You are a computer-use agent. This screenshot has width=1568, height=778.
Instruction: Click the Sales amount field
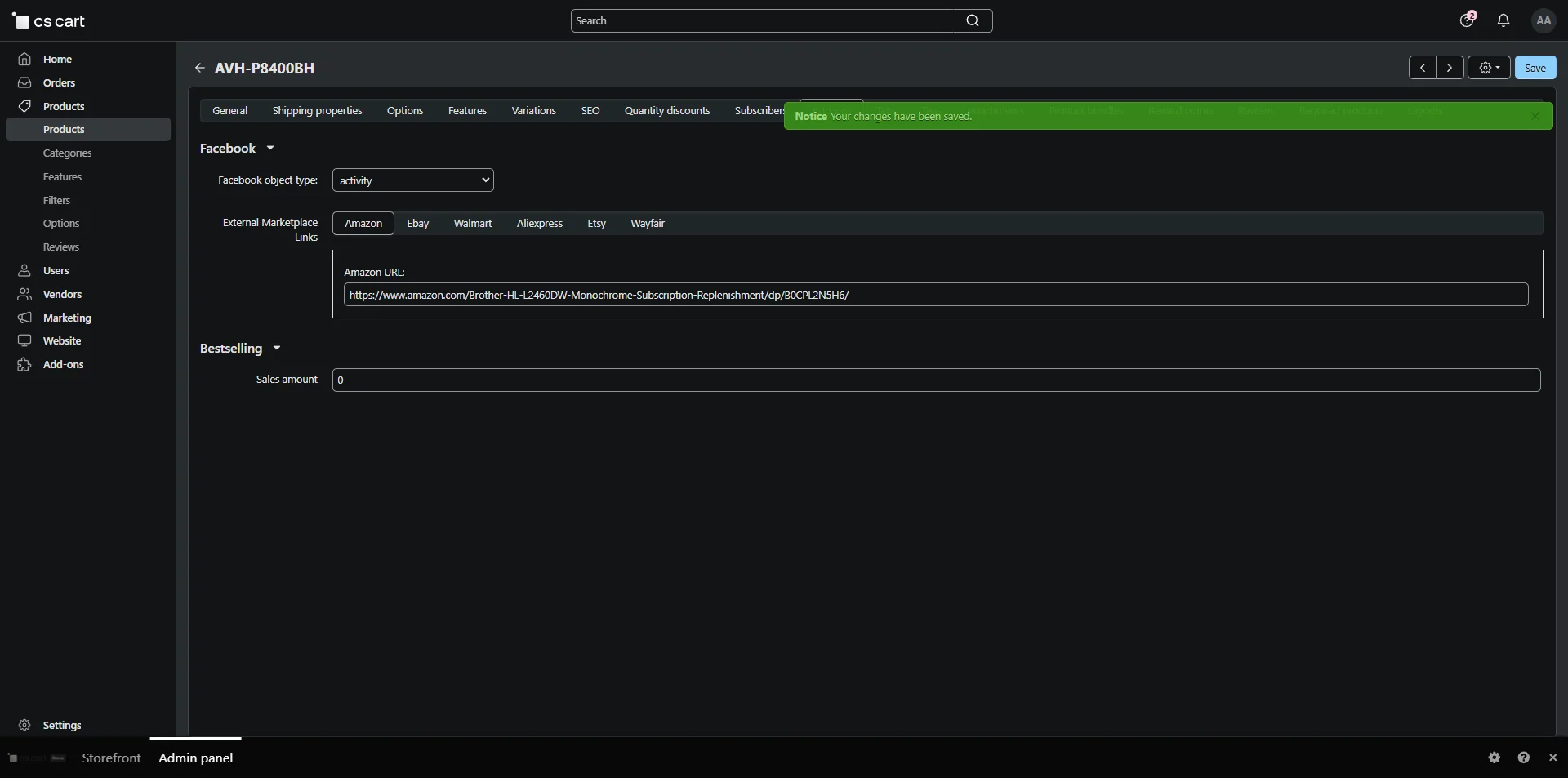point(936,380)
